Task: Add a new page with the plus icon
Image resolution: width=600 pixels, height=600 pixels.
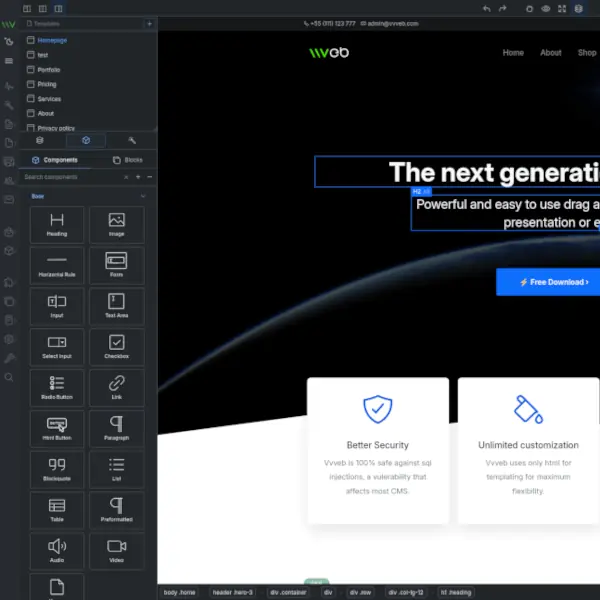Action: click(x=149, y=24)
